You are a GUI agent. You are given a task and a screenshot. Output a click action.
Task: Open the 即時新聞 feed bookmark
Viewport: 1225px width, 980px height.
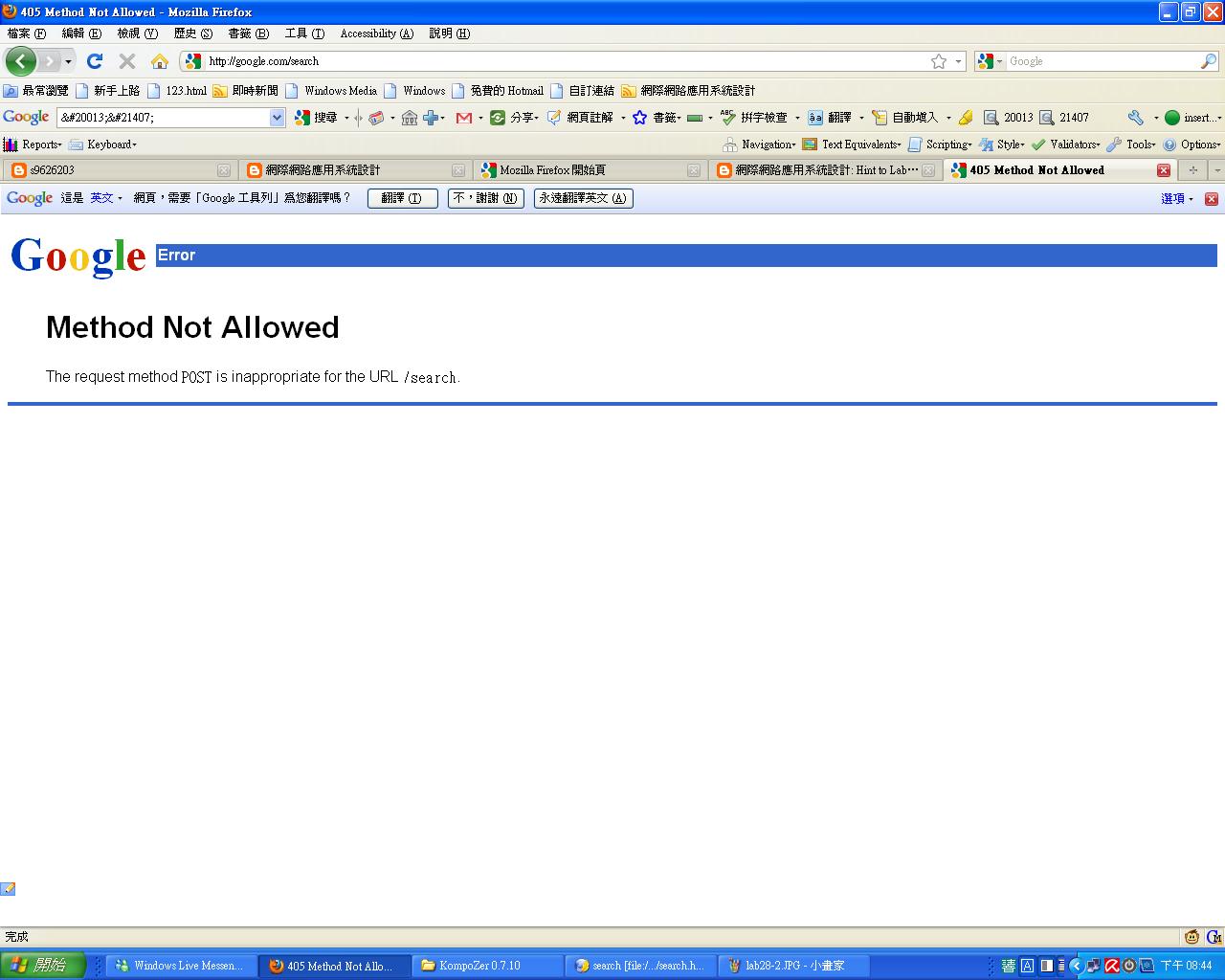coord(246,91)
